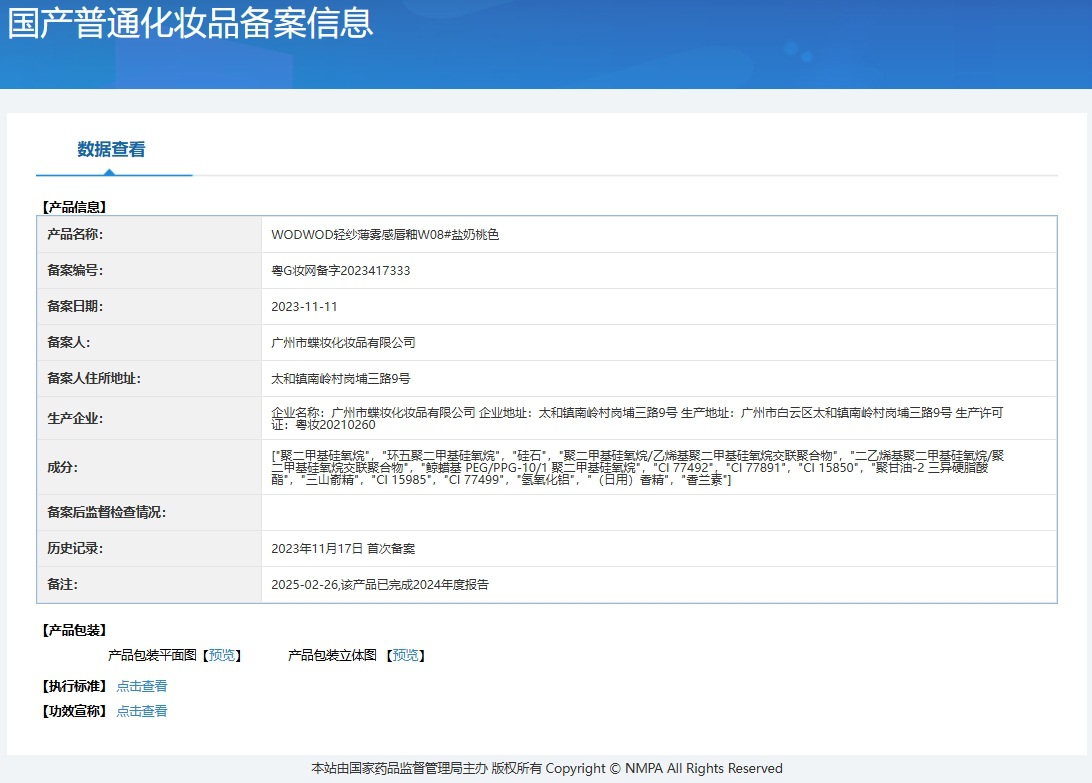The image size is (1092, 783).
Task: Click the ingredients list in 成分 row
Action: 637,467
